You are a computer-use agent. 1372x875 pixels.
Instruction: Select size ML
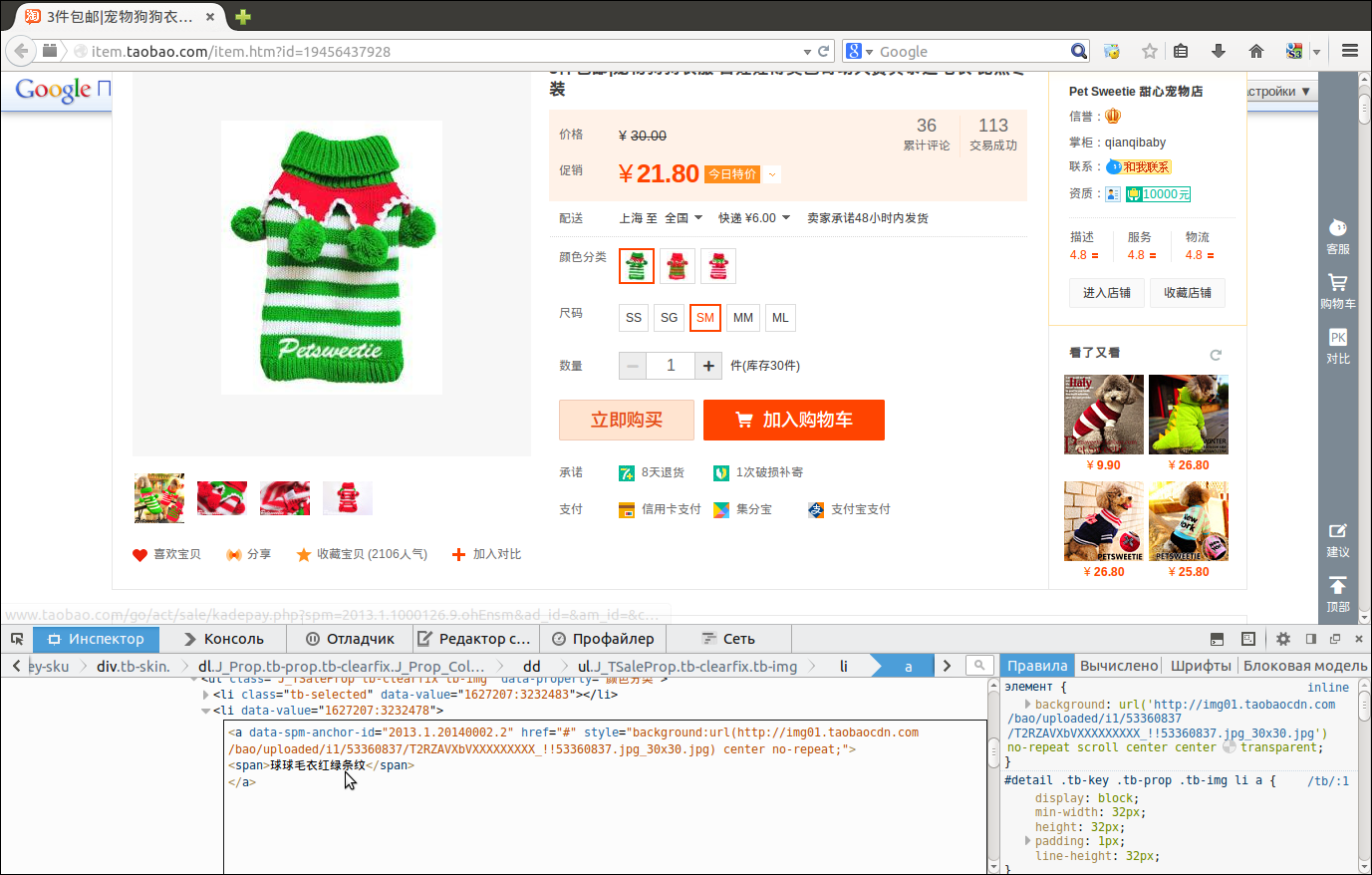coord(780,318)
